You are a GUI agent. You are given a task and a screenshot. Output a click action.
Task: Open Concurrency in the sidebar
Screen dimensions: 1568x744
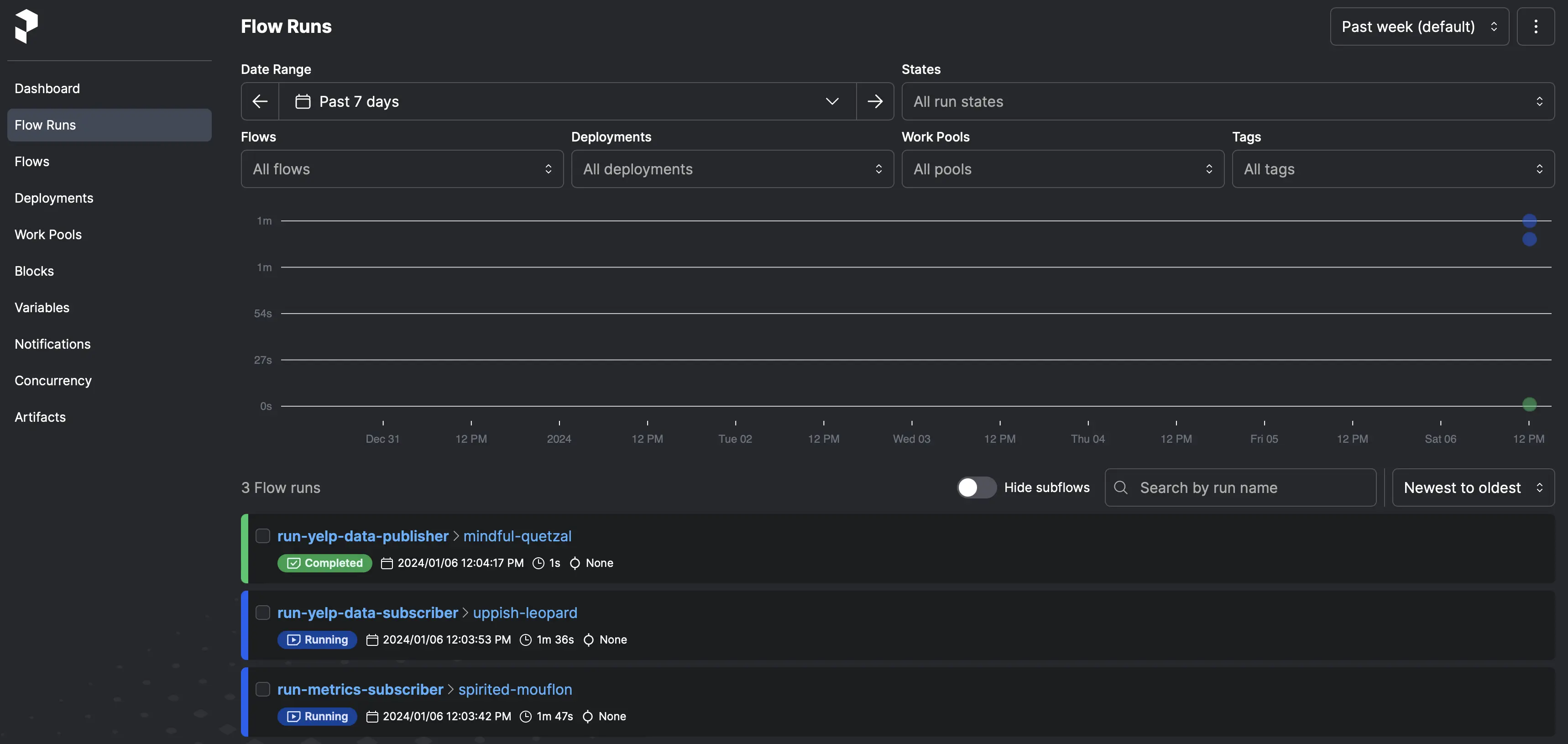(110, 381)
